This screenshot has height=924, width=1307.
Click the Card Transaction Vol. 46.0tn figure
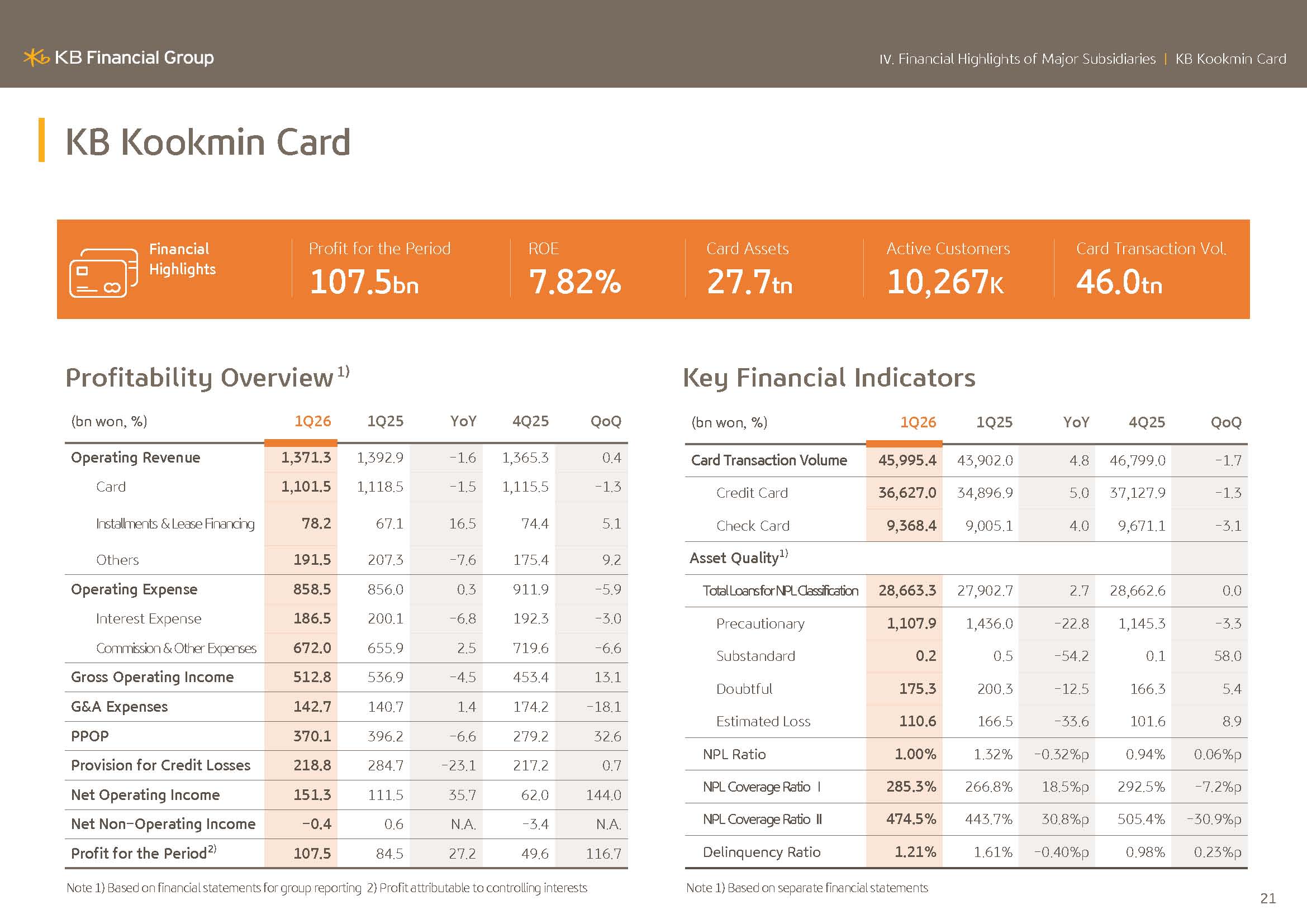(x=1119, y=282)
